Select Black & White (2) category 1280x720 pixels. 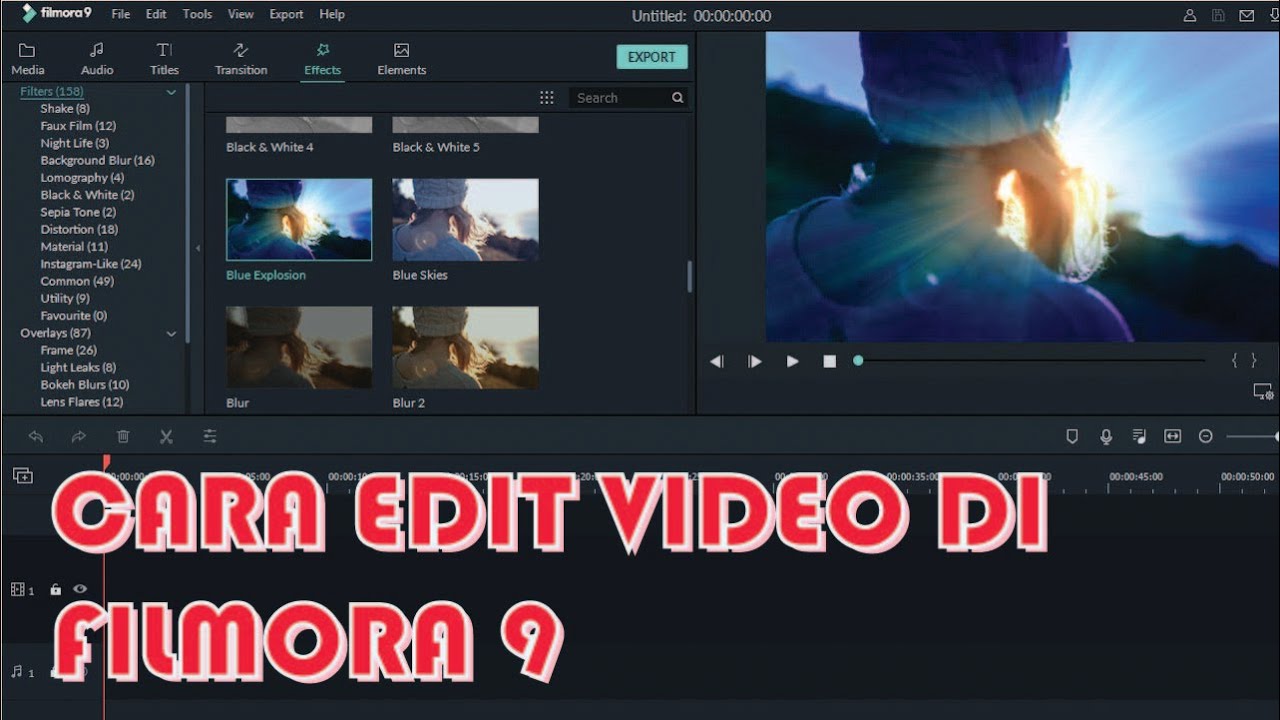click(x=87, y=195)
